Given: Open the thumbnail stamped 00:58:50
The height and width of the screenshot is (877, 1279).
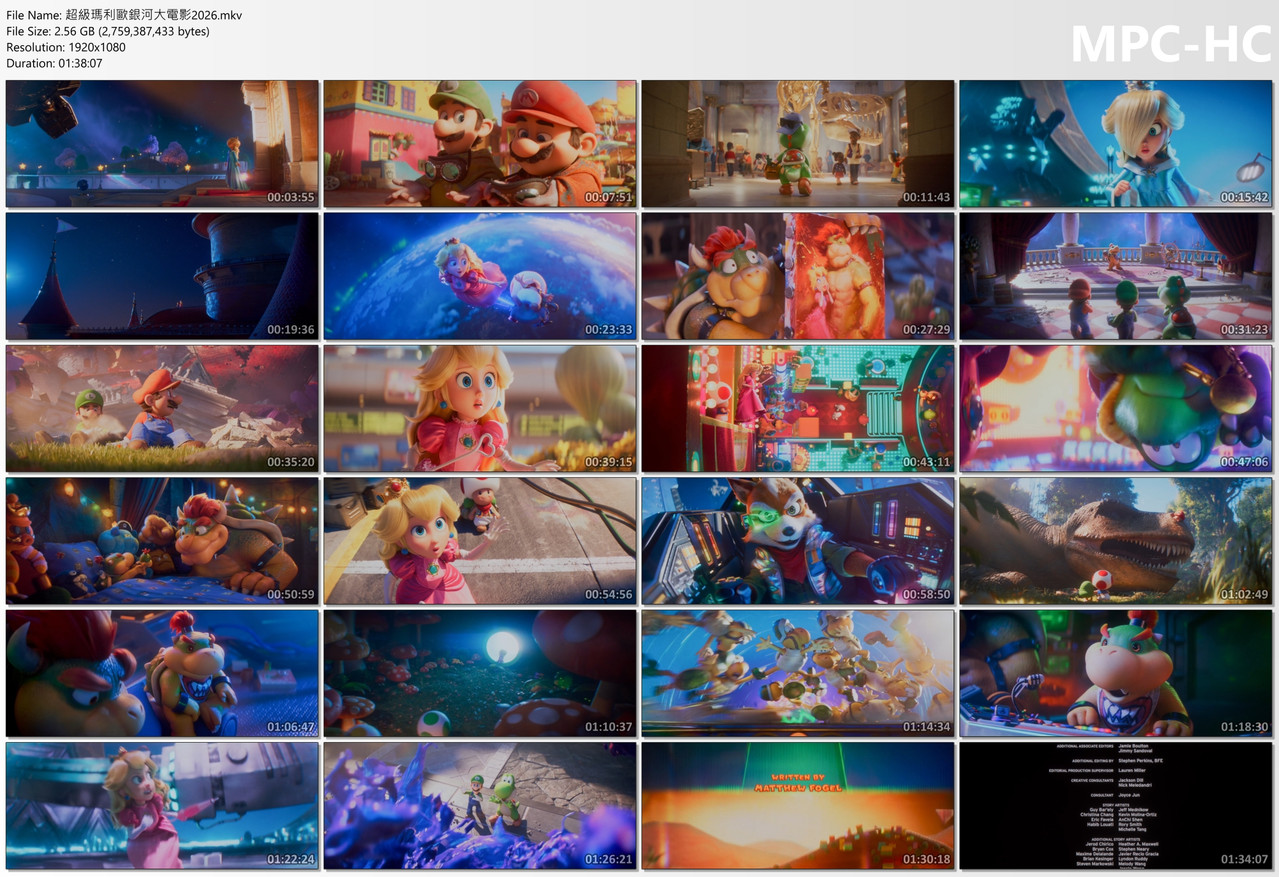Looking at the screenshot, I should [x=798, y=541].
